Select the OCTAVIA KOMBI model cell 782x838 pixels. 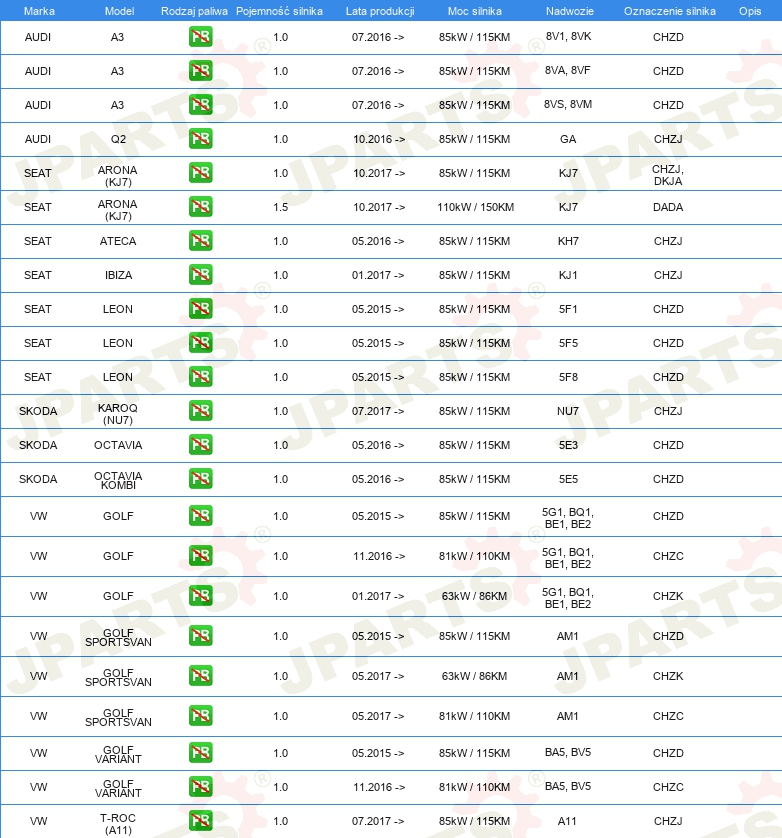point(118,480)
